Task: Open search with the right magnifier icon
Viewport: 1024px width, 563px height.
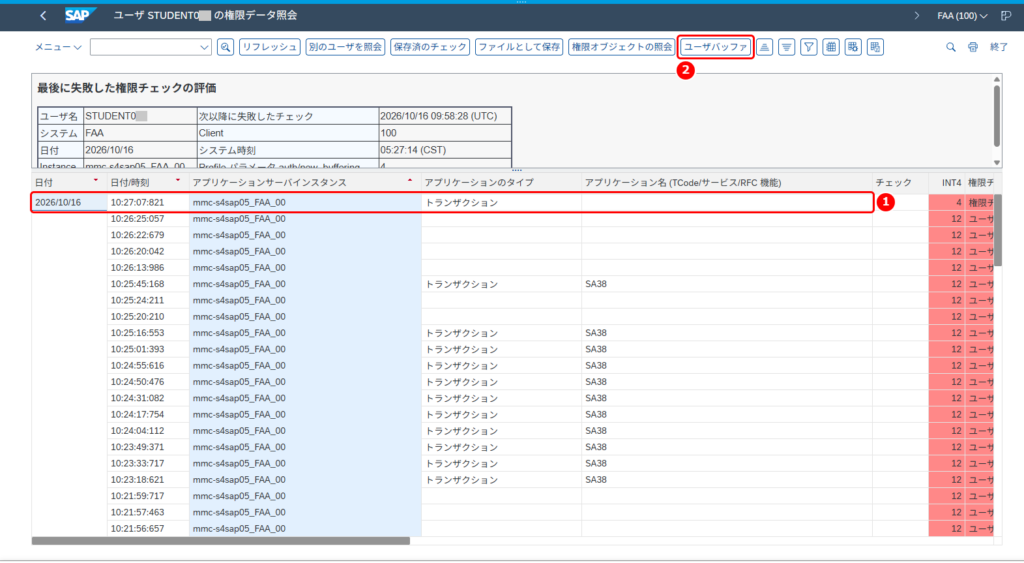Action: click(x=951, y=47)
